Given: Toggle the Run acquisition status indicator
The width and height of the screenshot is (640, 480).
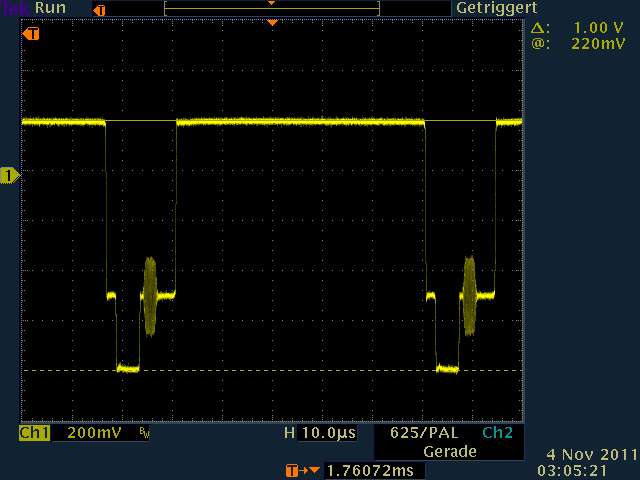Looking at the screenshot, I should pyautogui.click(x=48, y=8).
